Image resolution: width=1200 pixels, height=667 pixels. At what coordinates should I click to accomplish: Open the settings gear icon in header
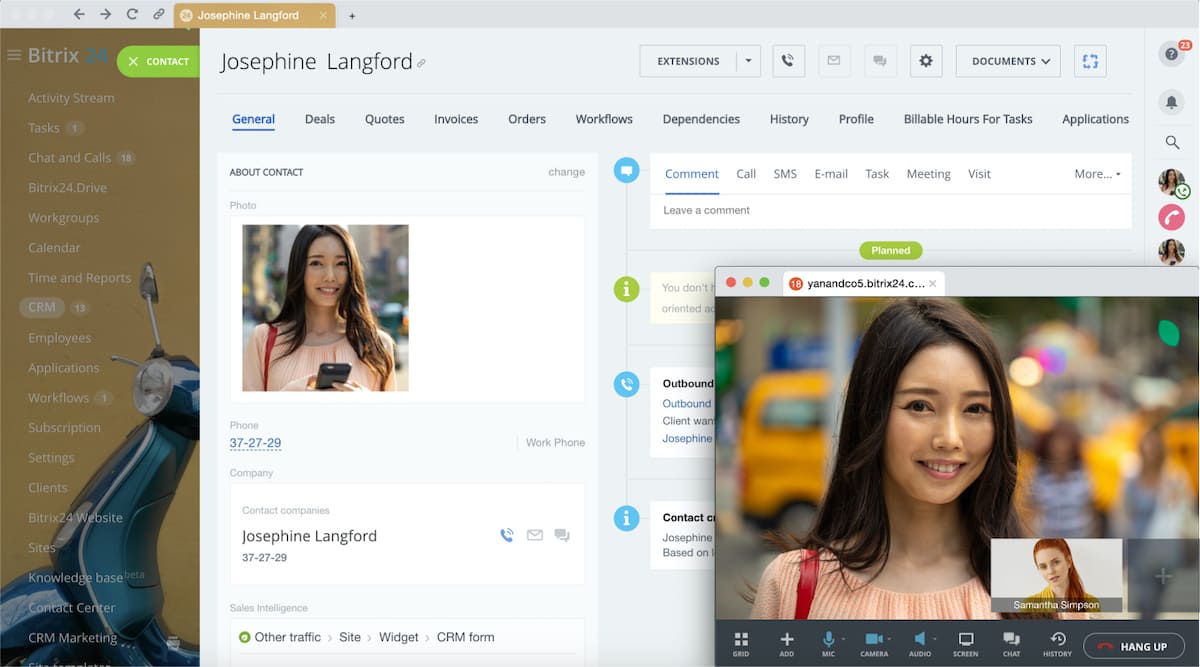[925, 61]
